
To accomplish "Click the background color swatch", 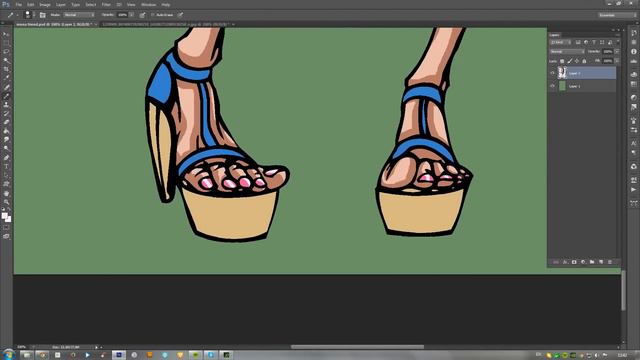I will click(x=9, y=220).
